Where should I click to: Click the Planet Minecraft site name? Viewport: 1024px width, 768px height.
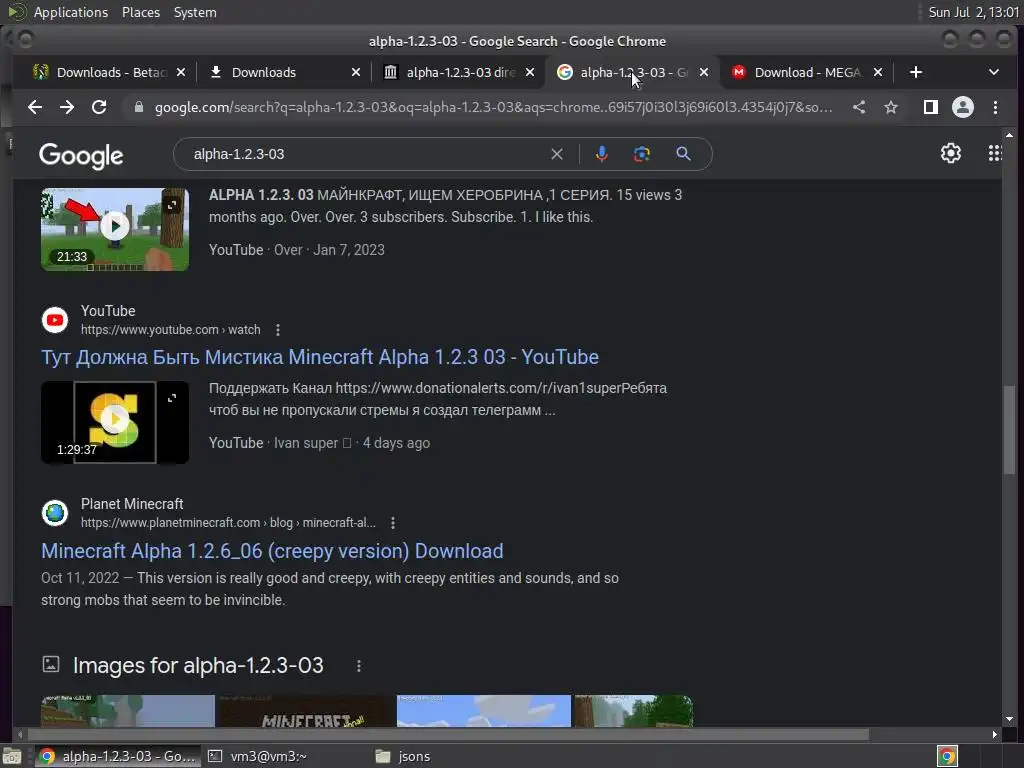coord(132,504)
